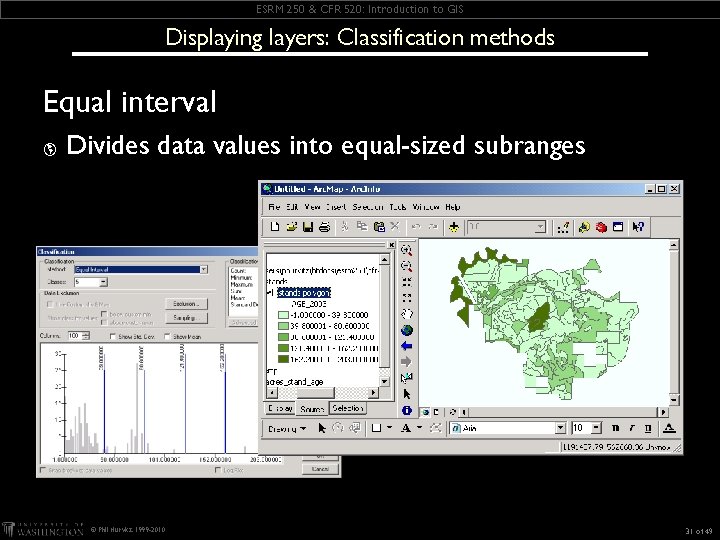Image resolution: width=720 pixels, height=540 pixels.
Task: Click the Paste clipboard icon
Action: point(379,227)
